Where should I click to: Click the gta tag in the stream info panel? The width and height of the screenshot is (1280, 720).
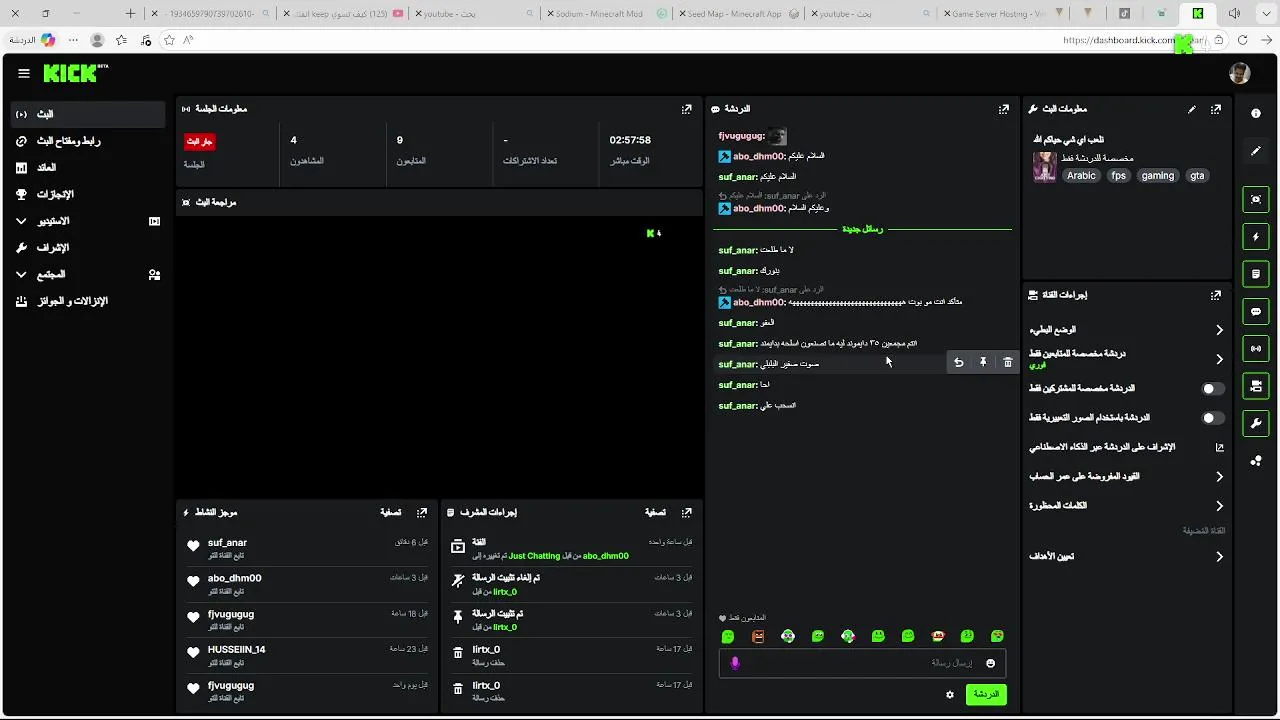(x=1197, y=175)
